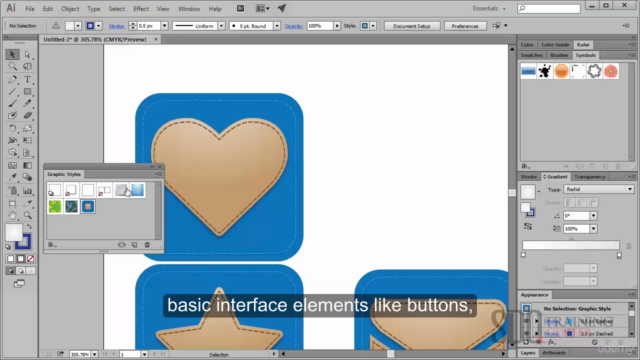Open Gradient Type dropdown showing Radial

tap(598, 189)
